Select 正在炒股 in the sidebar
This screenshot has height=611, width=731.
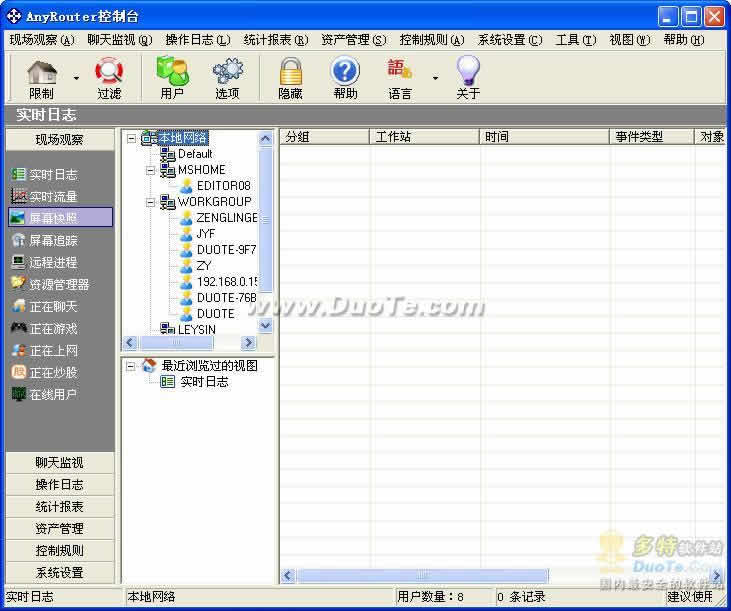click(x=45, y=373)
